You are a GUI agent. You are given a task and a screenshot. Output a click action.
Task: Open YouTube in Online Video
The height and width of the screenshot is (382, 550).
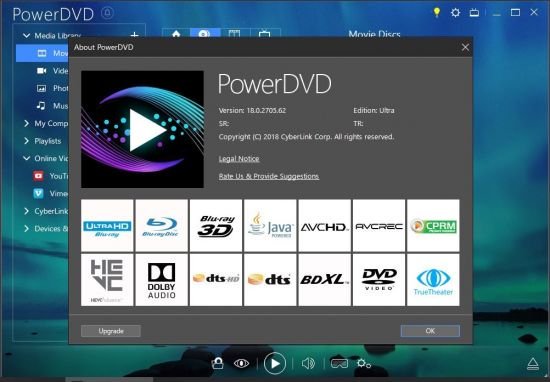[x=50, y=175]
